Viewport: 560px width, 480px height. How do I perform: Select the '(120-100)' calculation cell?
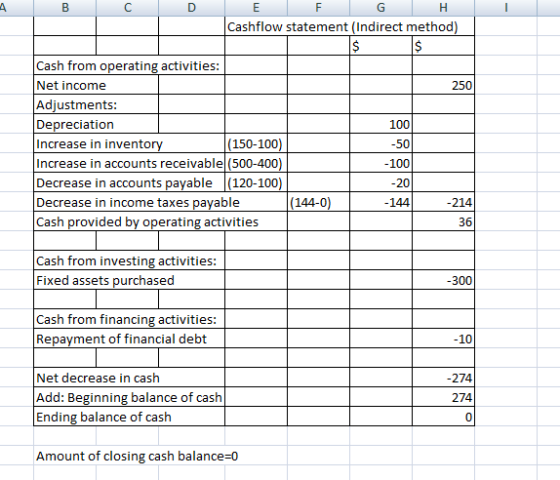pos(256,183)
